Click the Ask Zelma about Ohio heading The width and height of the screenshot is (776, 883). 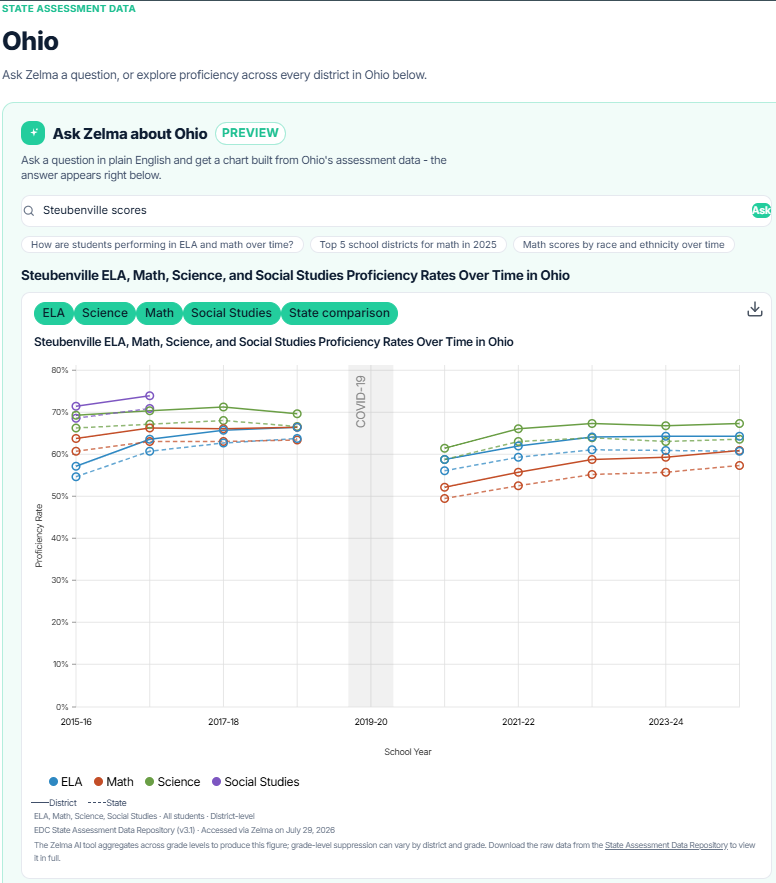[x=130, y=134]
